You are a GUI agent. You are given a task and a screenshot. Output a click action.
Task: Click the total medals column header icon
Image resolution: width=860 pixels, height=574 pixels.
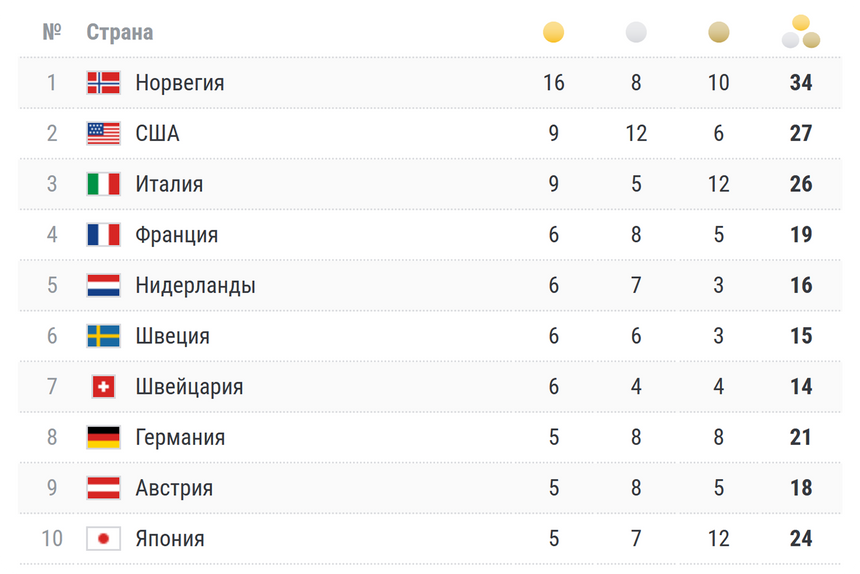click(800, 32)
